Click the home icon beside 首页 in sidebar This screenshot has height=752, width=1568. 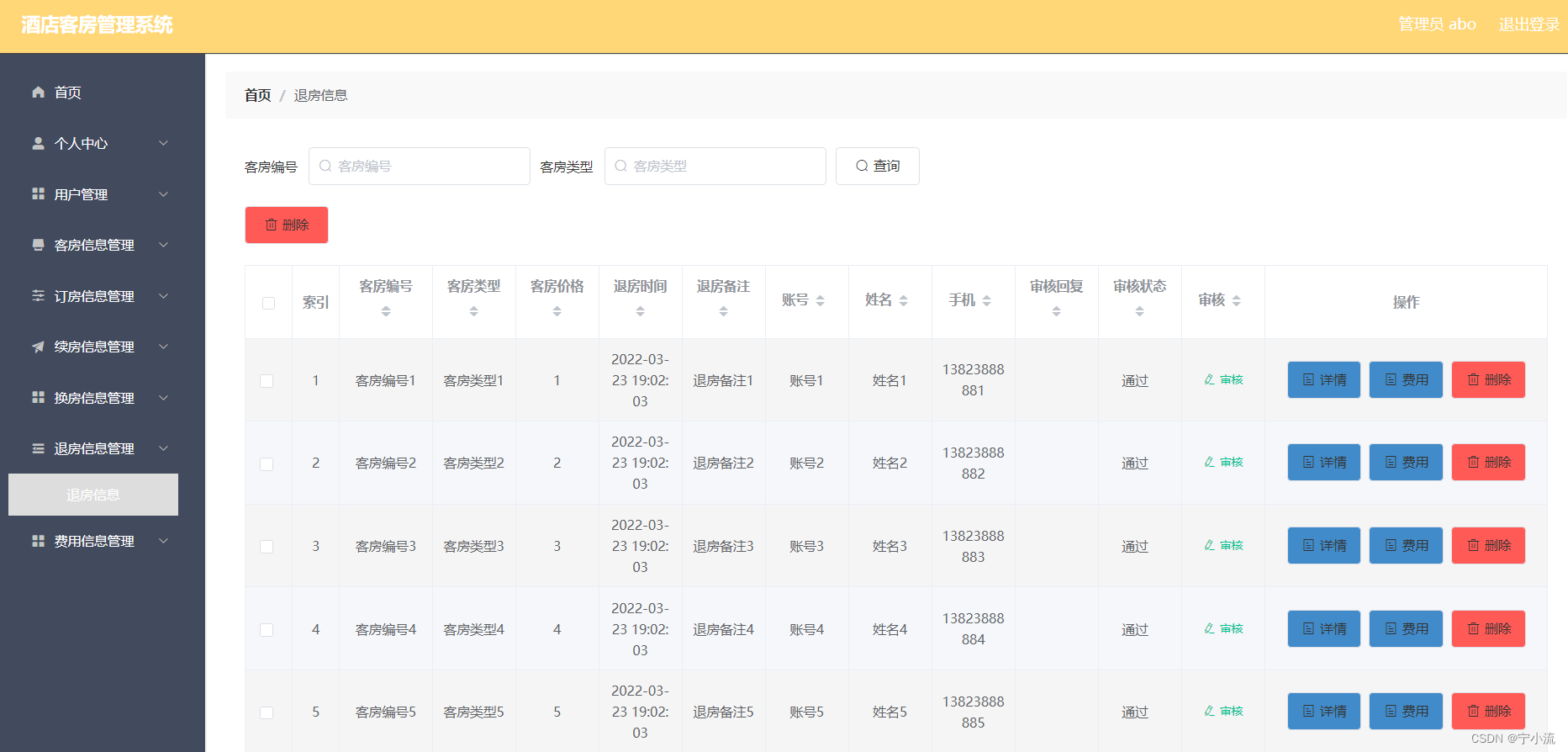[38, 93]
